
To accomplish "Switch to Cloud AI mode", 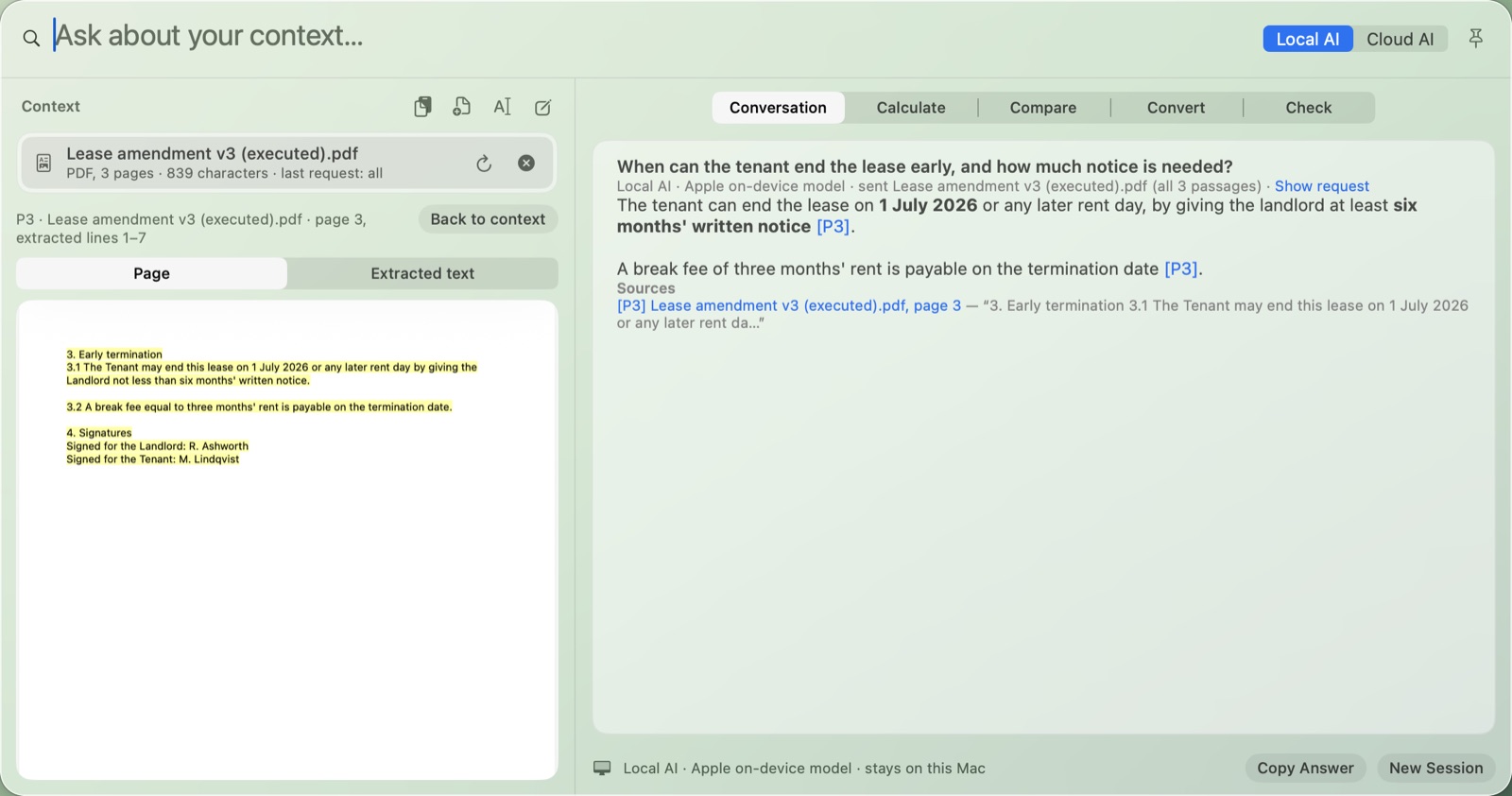I will coord(1400,39).
